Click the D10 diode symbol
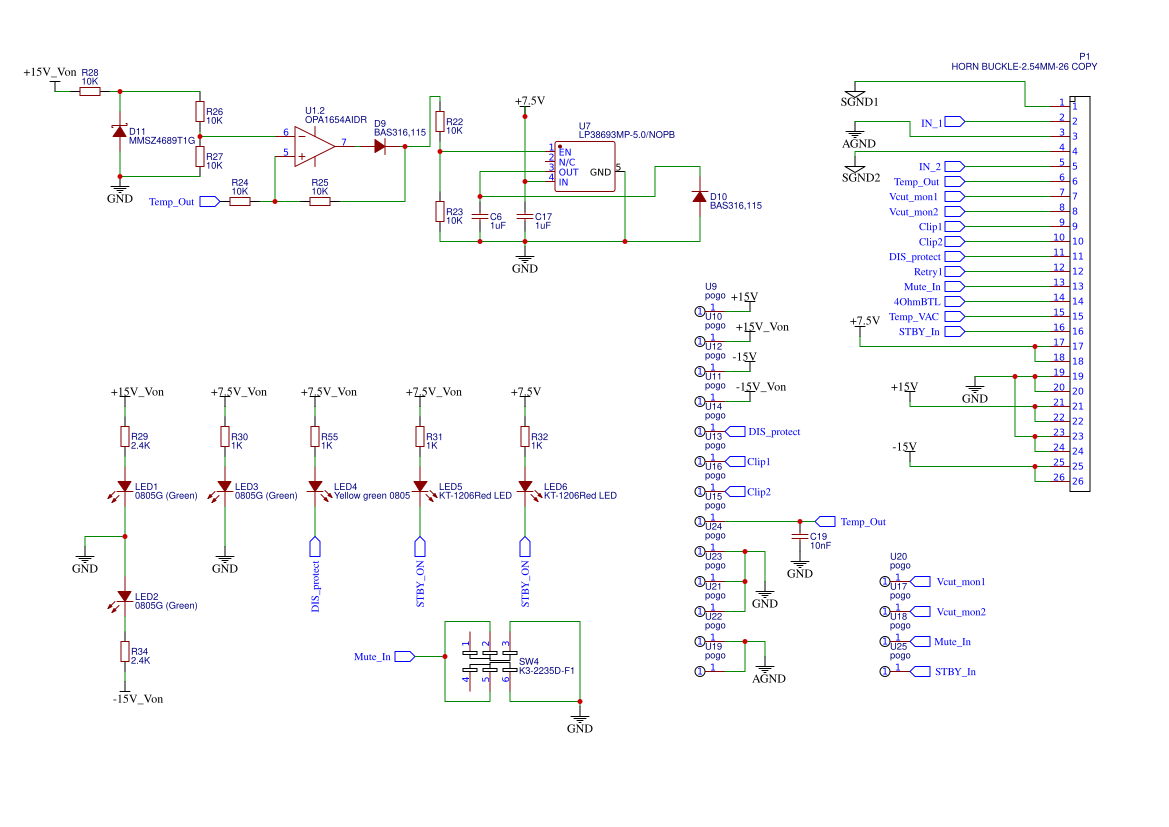The height and width of the screenshot is (827, 1169). (699, 196)
